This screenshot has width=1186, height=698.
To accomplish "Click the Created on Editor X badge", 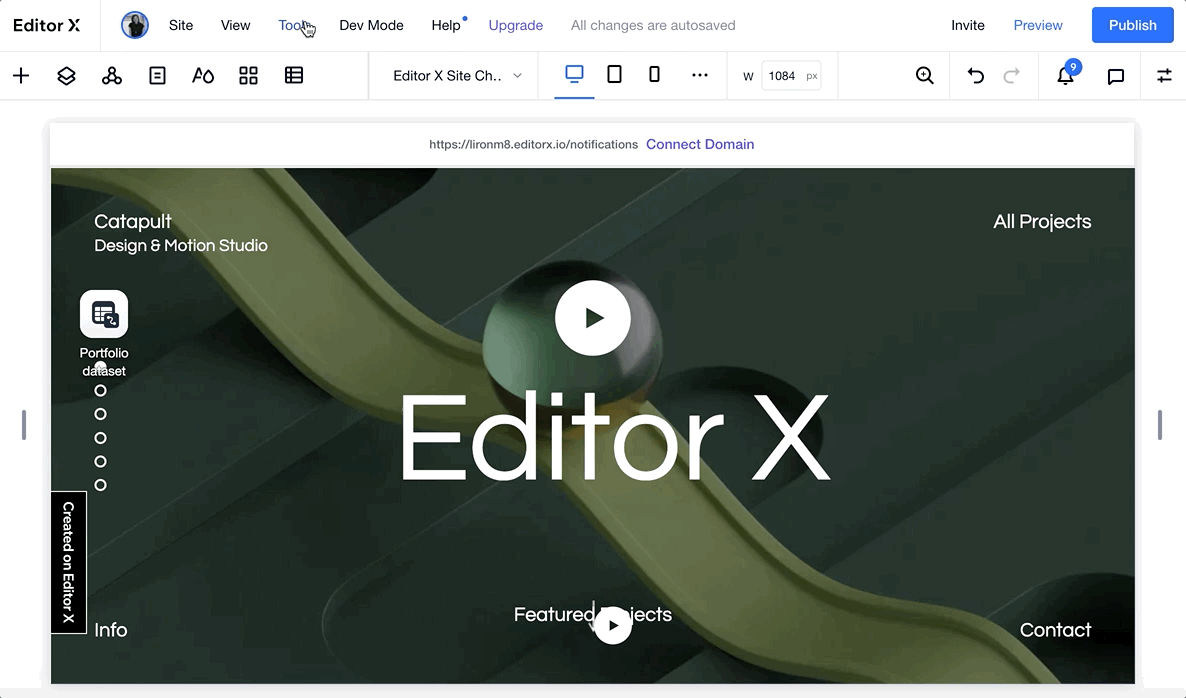I will 69,563.
